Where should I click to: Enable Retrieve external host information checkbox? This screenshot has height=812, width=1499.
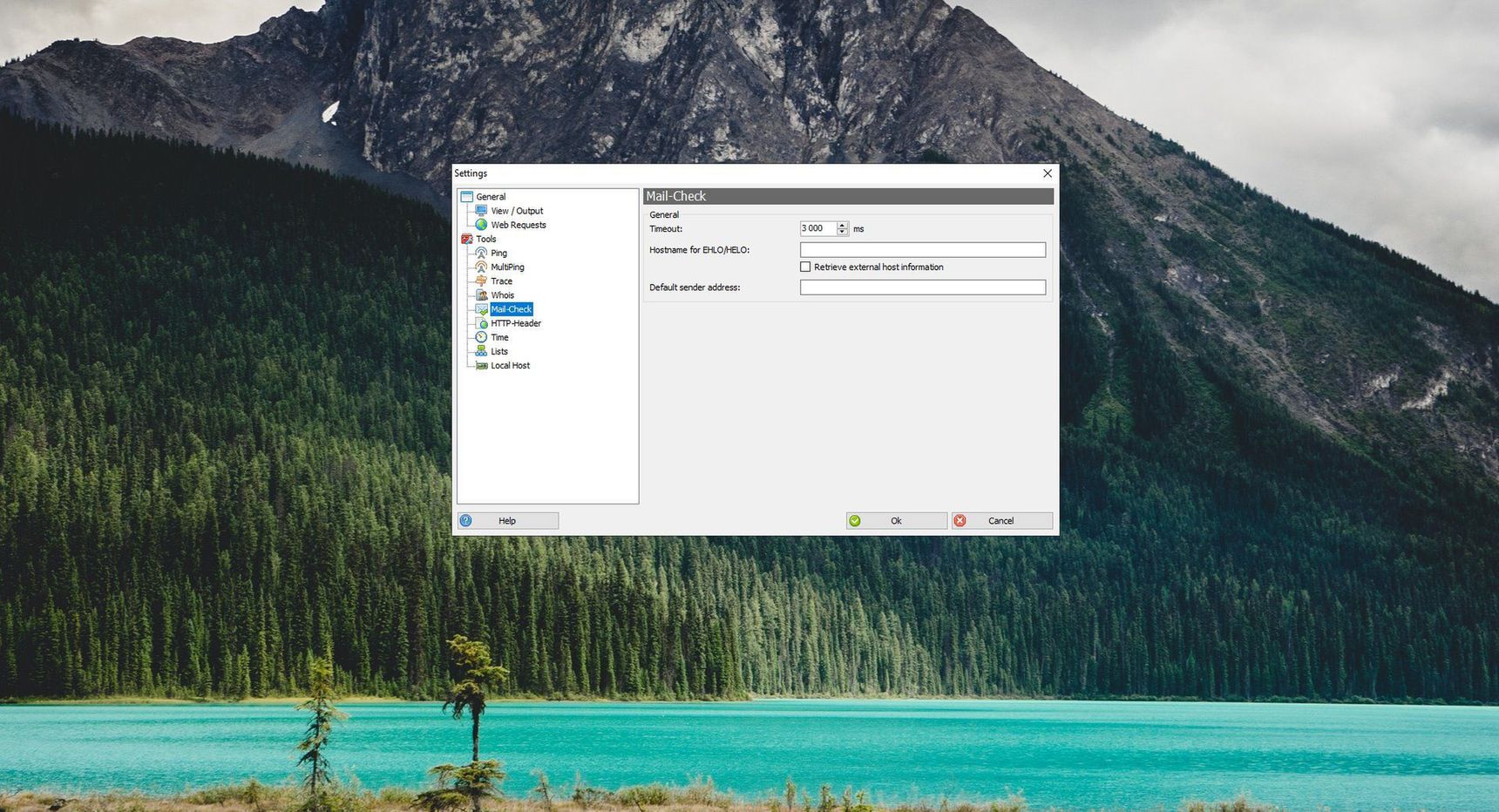pyautogui.click(x=805, y=267)
